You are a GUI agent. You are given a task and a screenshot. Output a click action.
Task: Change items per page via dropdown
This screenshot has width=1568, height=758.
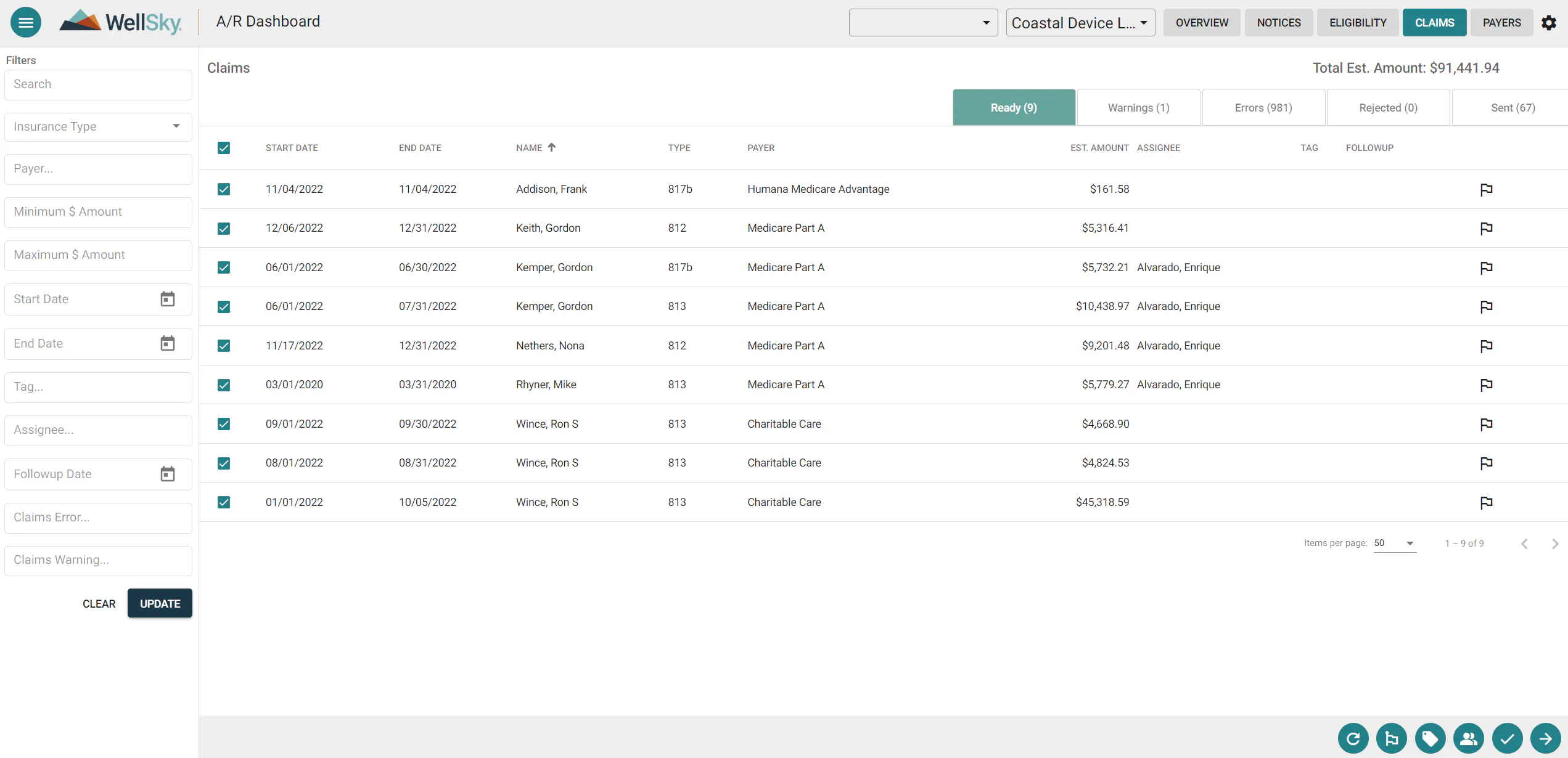click(1395, 544)
